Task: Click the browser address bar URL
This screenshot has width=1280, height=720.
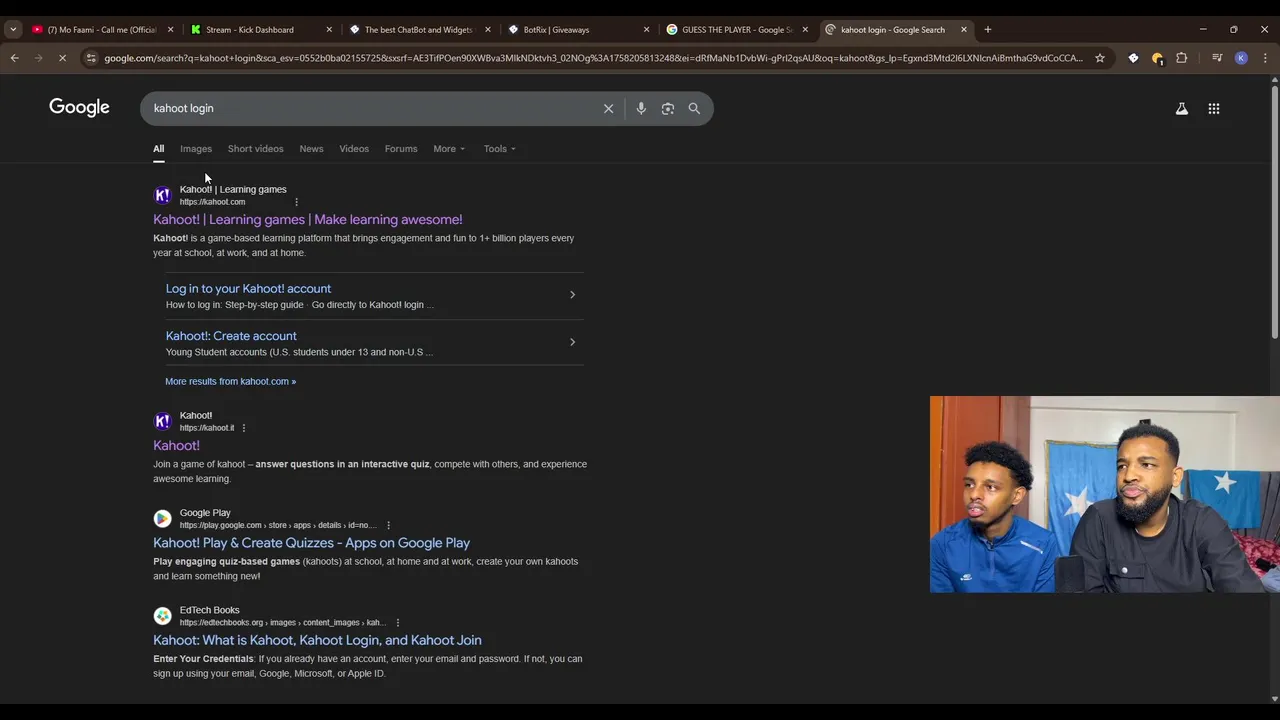Action: 593,58
